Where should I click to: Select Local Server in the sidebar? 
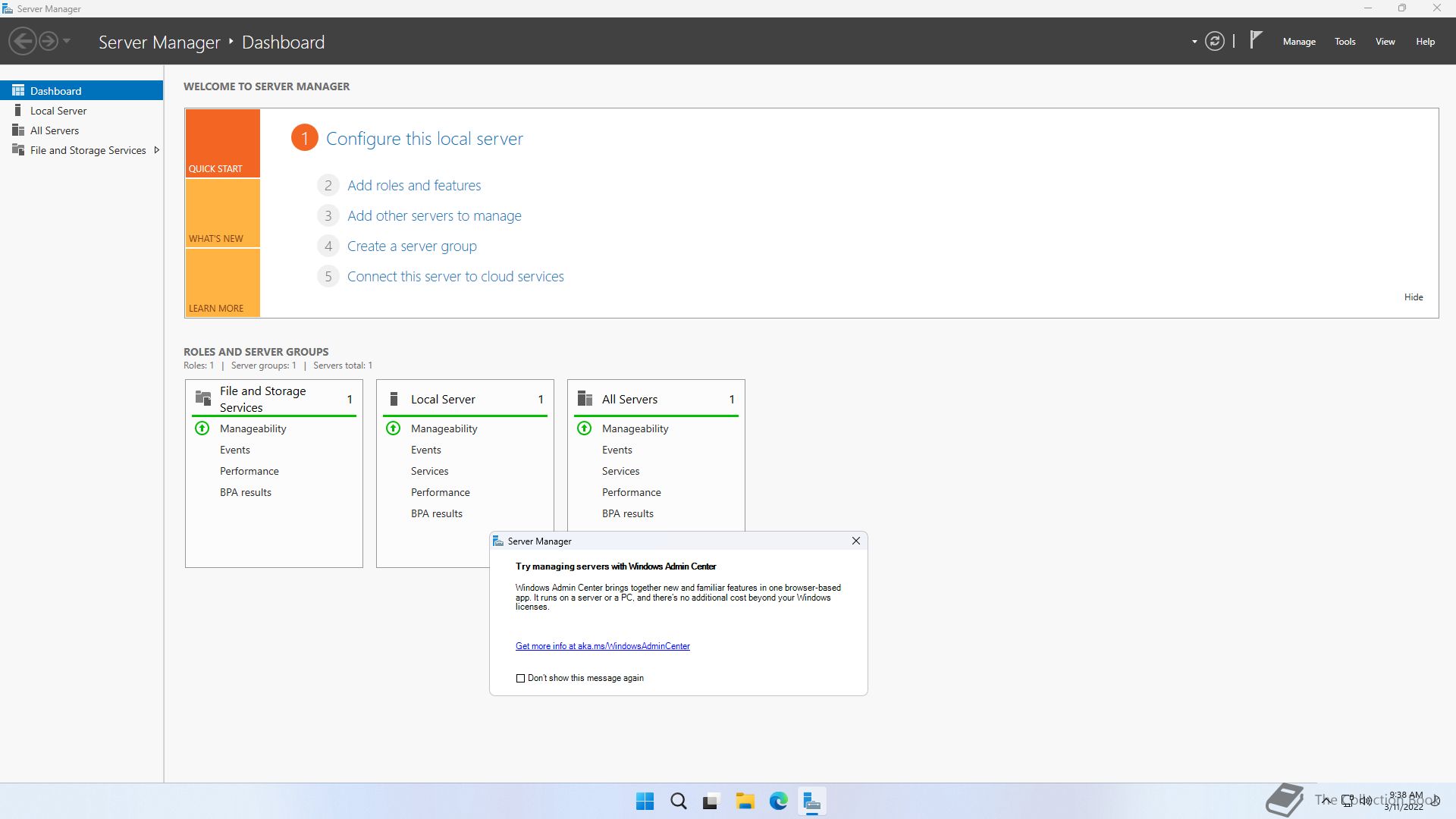81,110
